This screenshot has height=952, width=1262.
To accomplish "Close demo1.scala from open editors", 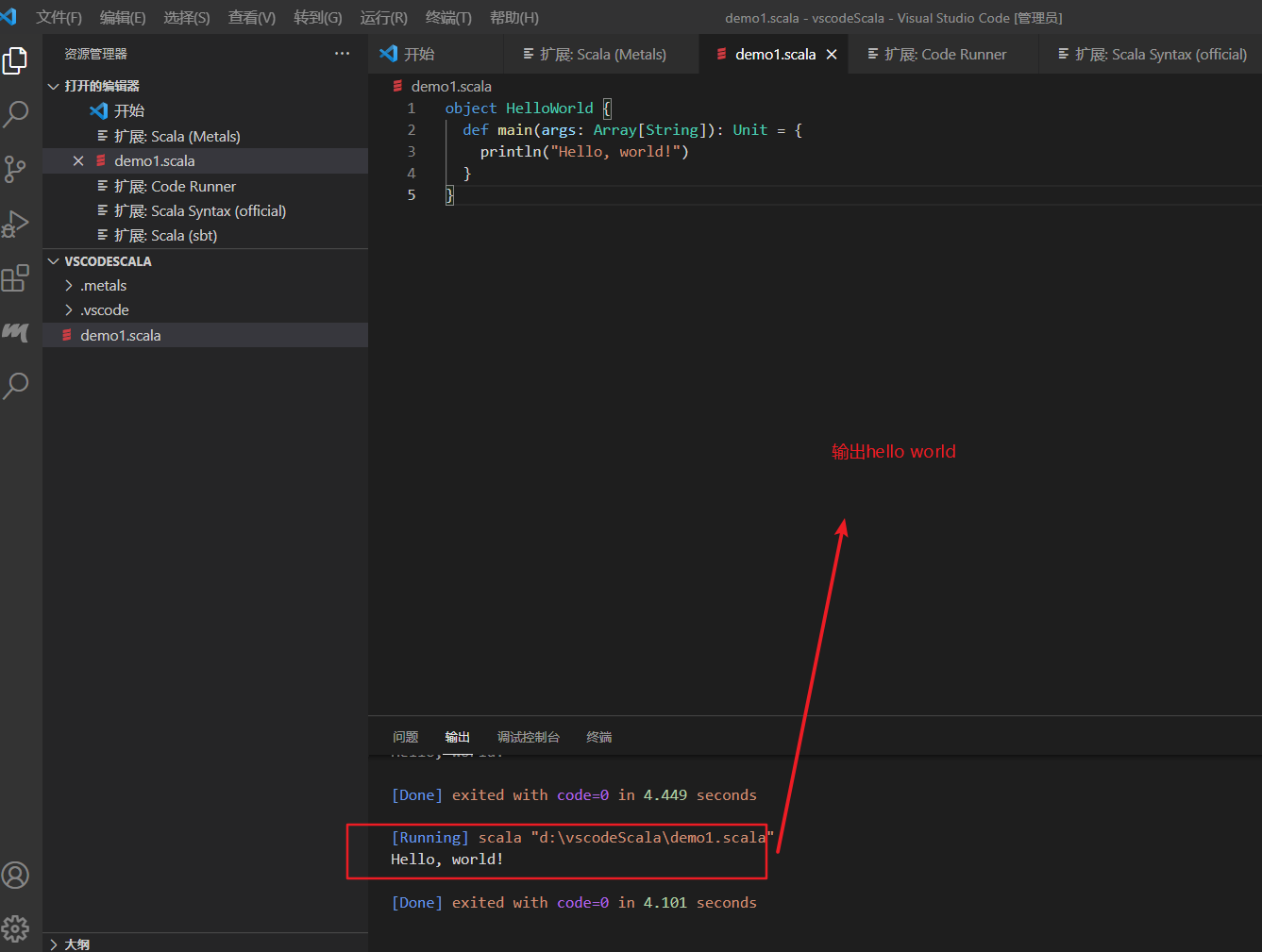I will 79,160.
